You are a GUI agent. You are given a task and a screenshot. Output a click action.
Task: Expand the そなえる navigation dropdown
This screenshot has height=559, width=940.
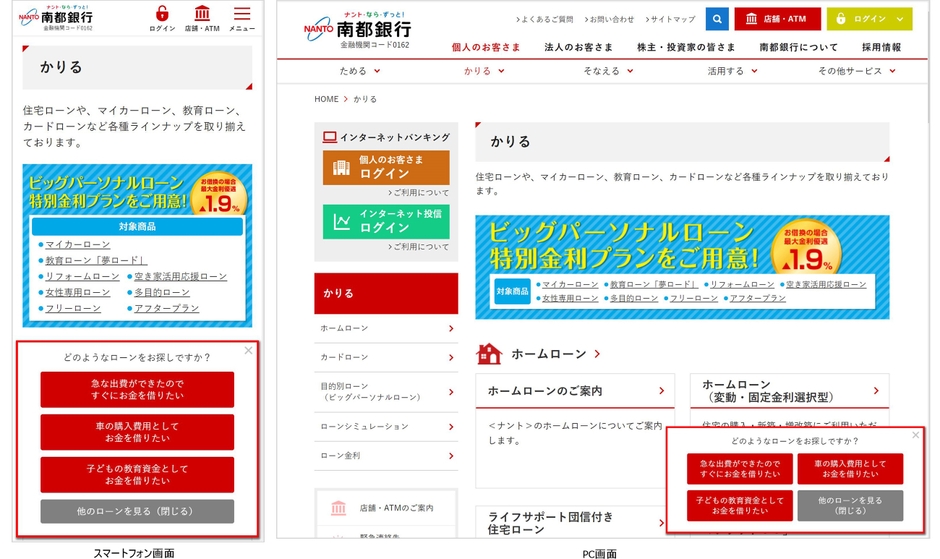(608, 71)
